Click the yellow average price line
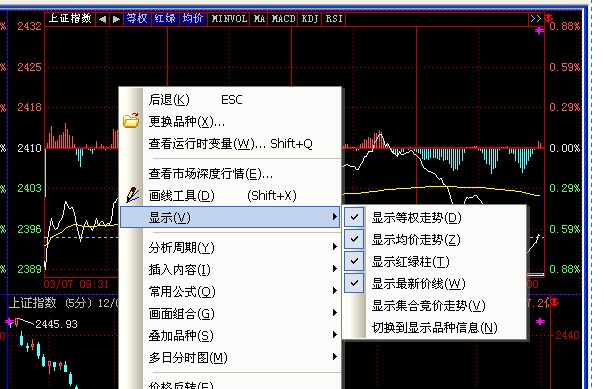Screen dimensions: 604x389 [x=431, y=188]
